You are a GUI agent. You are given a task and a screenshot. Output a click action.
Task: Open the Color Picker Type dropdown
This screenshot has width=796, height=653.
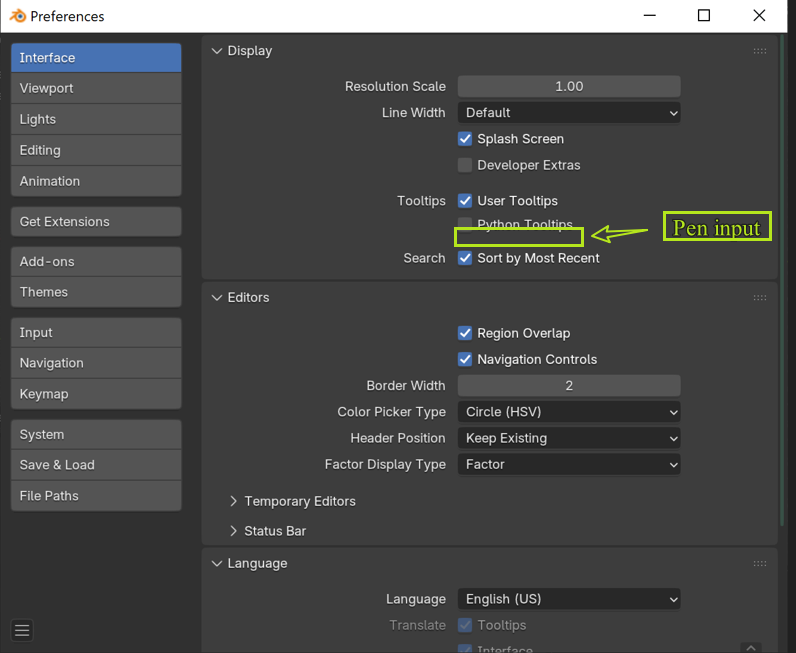point(569,412)
